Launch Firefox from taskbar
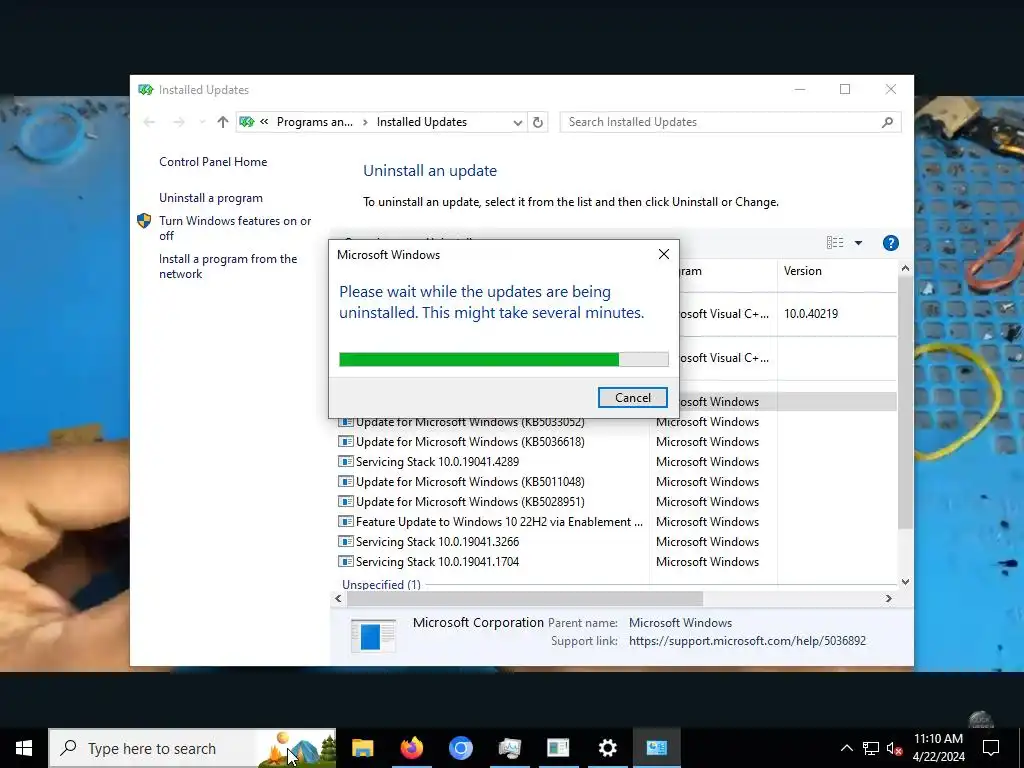This screenshot has width=1024, height=768. pos(411,748)
